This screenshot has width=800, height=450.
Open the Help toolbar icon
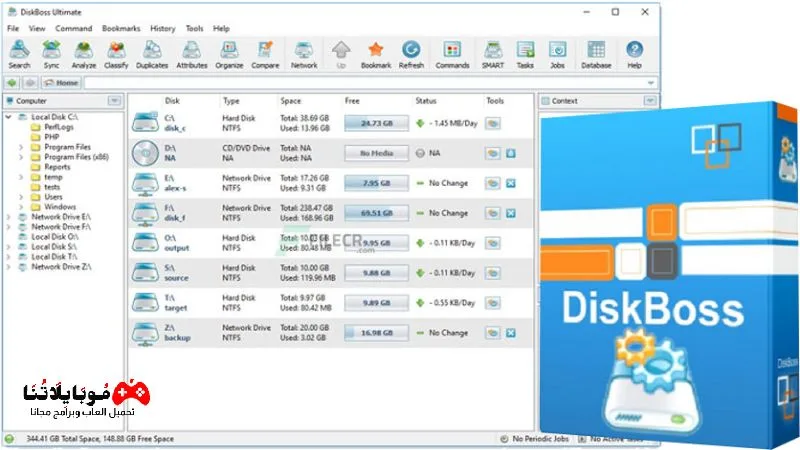pyautogui.click(x=634, y=55)
